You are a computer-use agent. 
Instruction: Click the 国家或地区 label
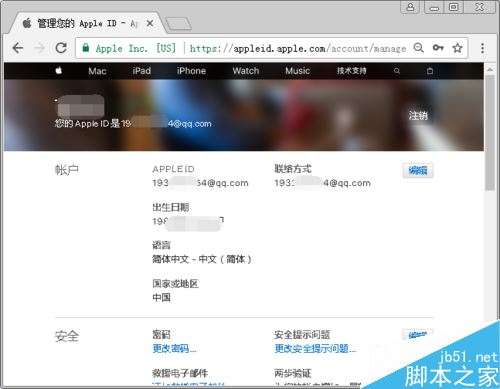tap(175, 284)
